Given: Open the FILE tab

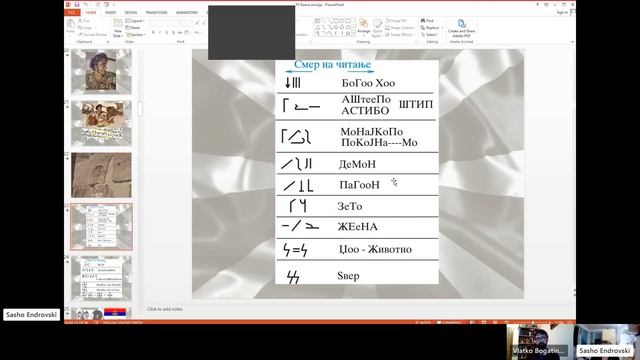Looking at the screenshot, I should (71, 13).
